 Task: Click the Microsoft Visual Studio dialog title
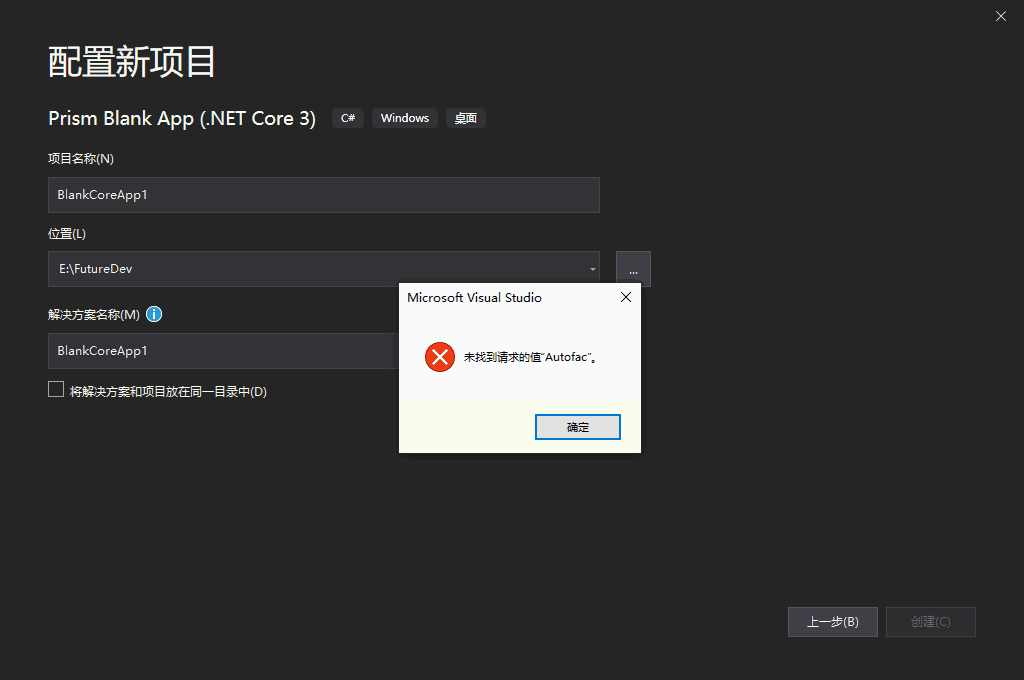tap(474, 298)
